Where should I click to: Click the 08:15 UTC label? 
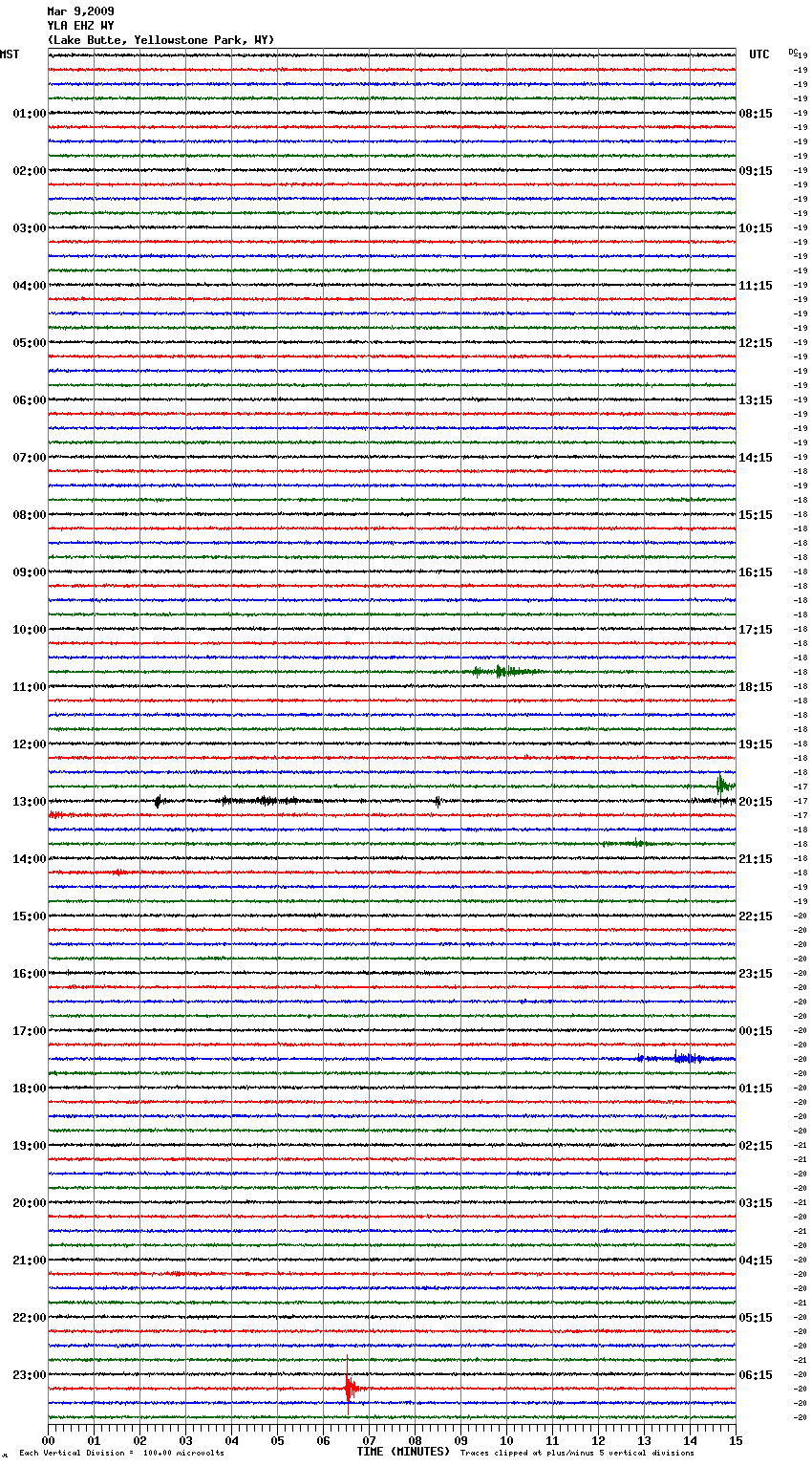(x=756, y=114)
